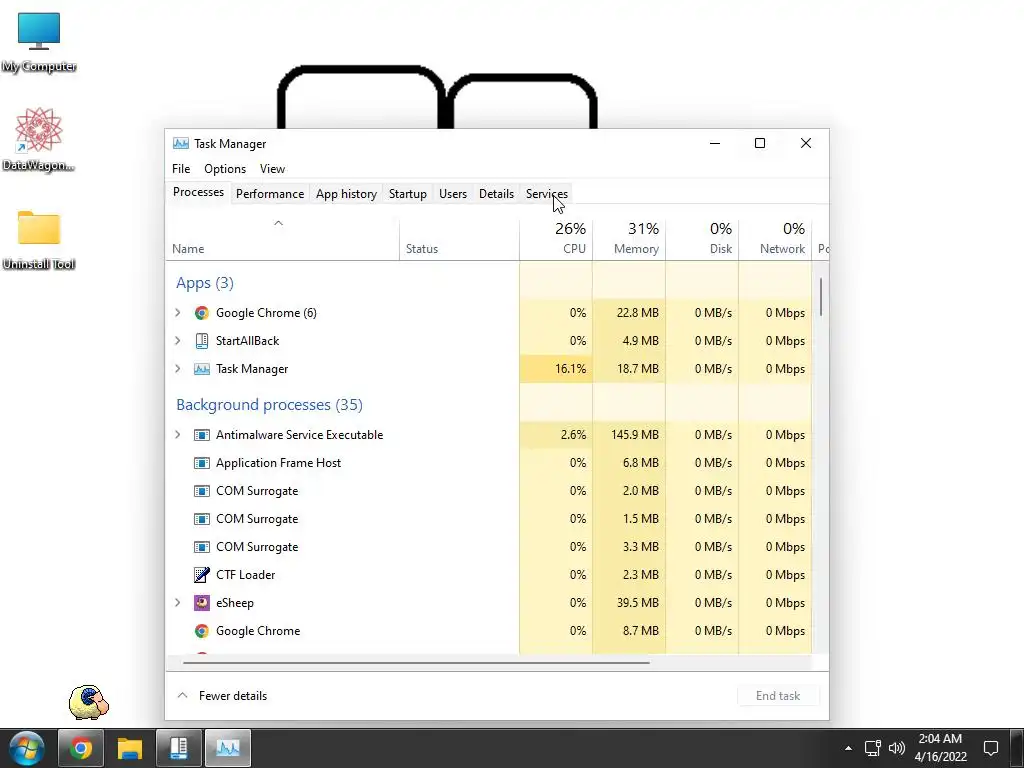Click the StartAllBack process icon
The width and height of the screenshot is (1024, 768).
point(202,341)
